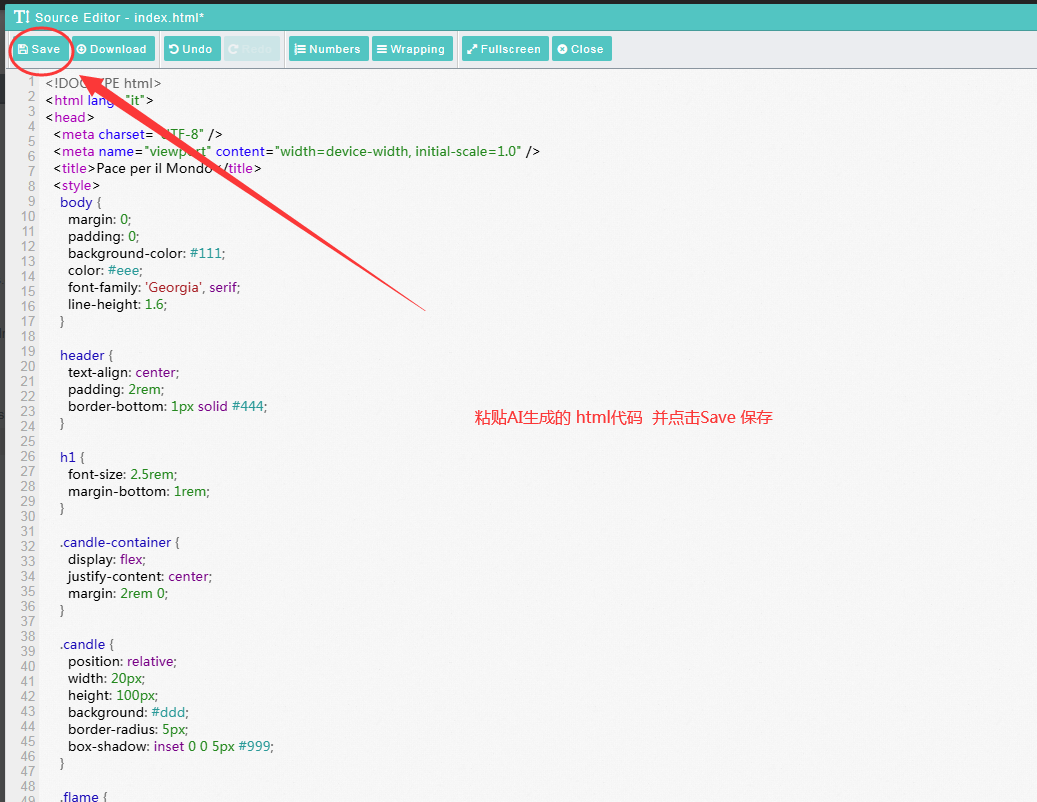Viewport: 1037px width, 802px height.
Task: Close the Source Editor
Action: click(x=580, y=49)
